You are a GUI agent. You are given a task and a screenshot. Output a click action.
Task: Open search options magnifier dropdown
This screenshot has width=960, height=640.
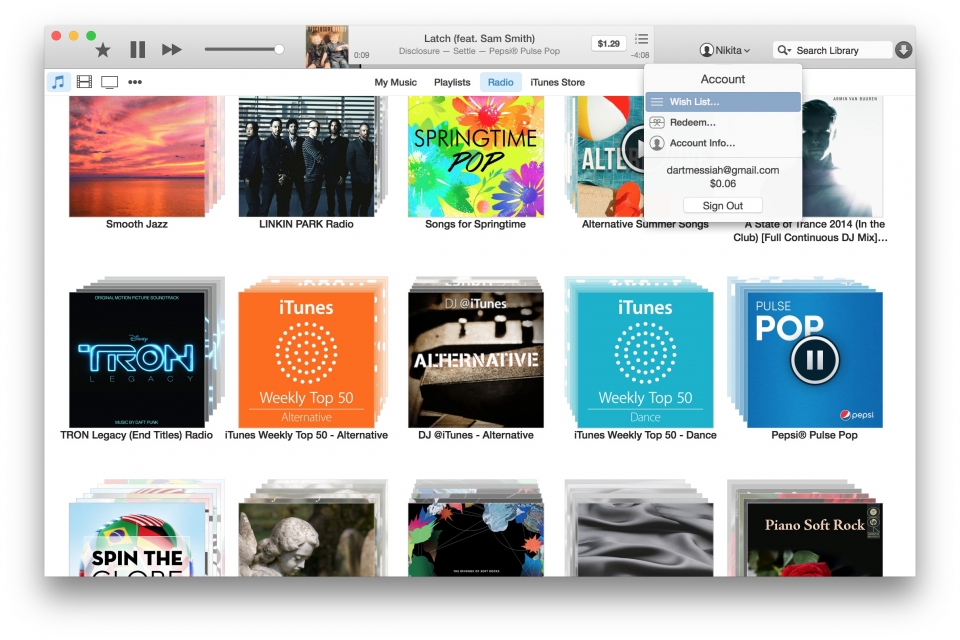click(x=785, y=50)
